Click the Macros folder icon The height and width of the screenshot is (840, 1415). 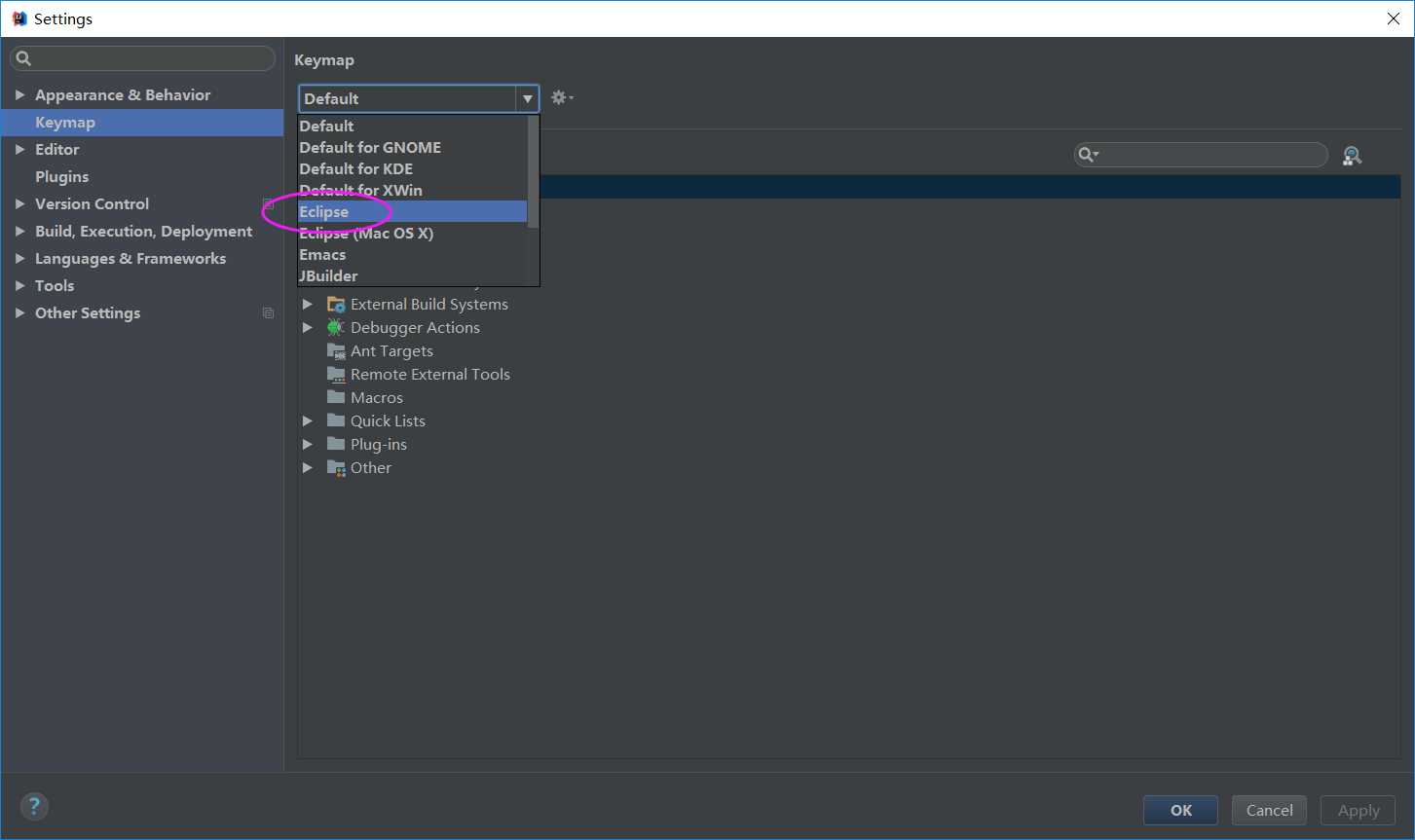(336, 397)
